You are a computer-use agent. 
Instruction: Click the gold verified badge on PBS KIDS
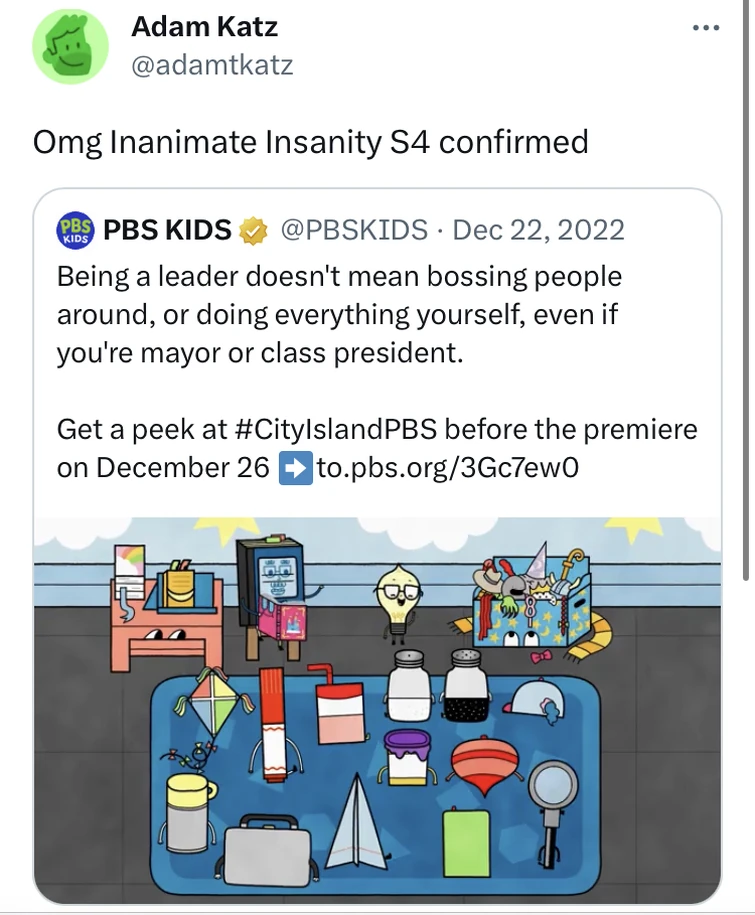(249, 229)
